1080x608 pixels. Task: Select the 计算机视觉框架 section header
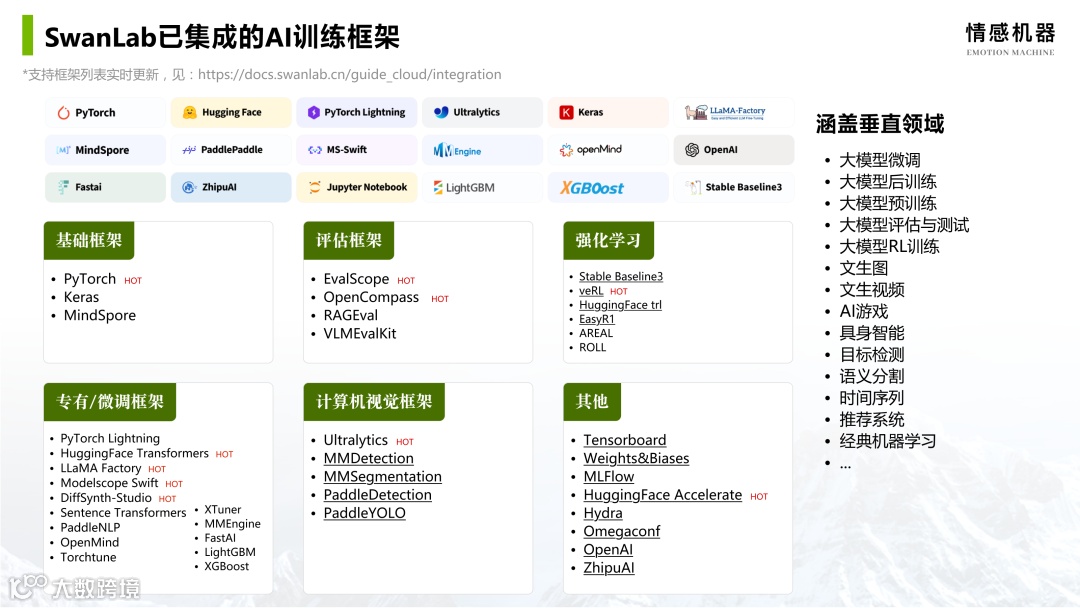(374, 401)
